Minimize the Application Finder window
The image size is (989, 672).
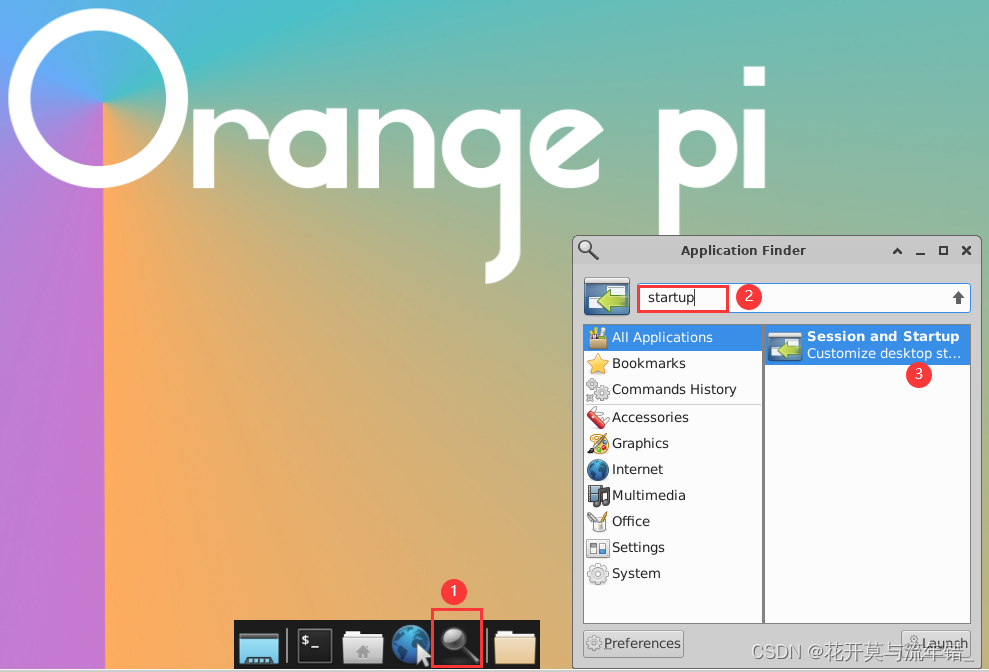(x=920, y=251)
